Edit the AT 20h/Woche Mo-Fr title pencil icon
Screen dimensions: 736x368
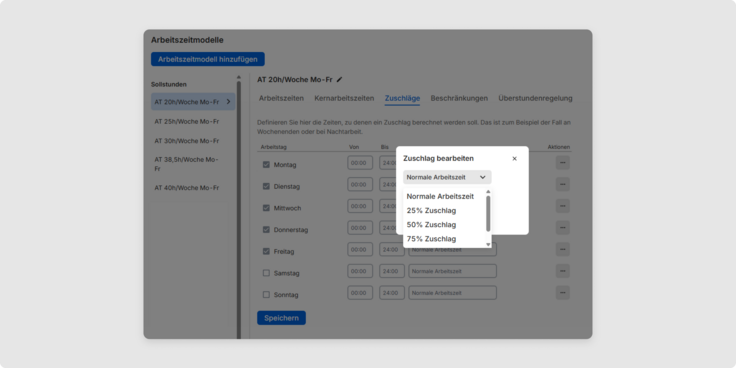coord(339,80)
